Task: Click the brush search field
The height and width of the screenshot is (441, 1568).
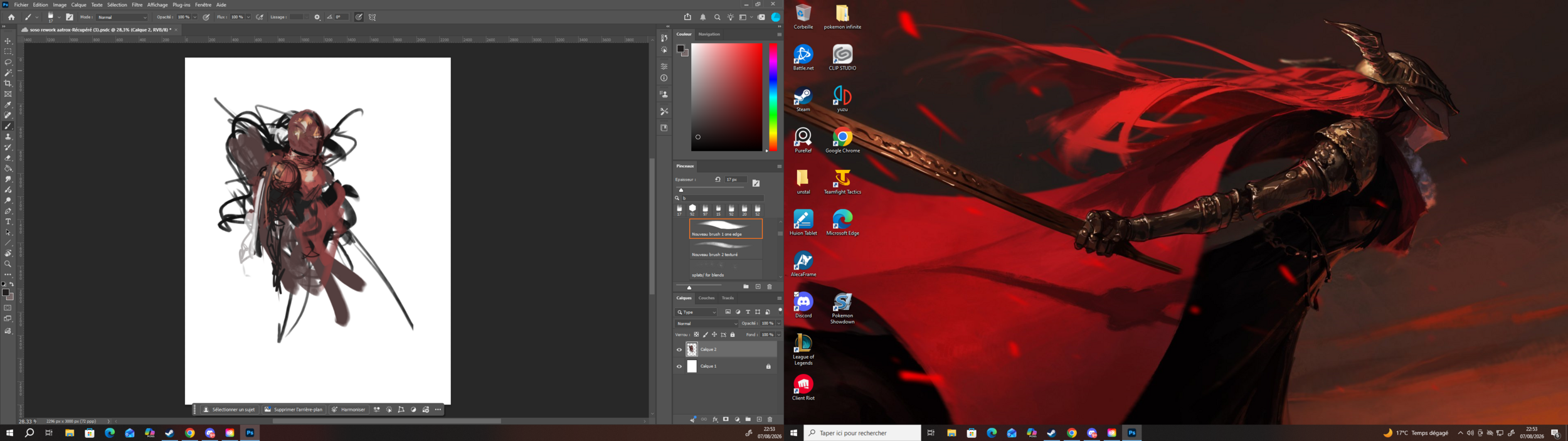Action: (723, 198)
